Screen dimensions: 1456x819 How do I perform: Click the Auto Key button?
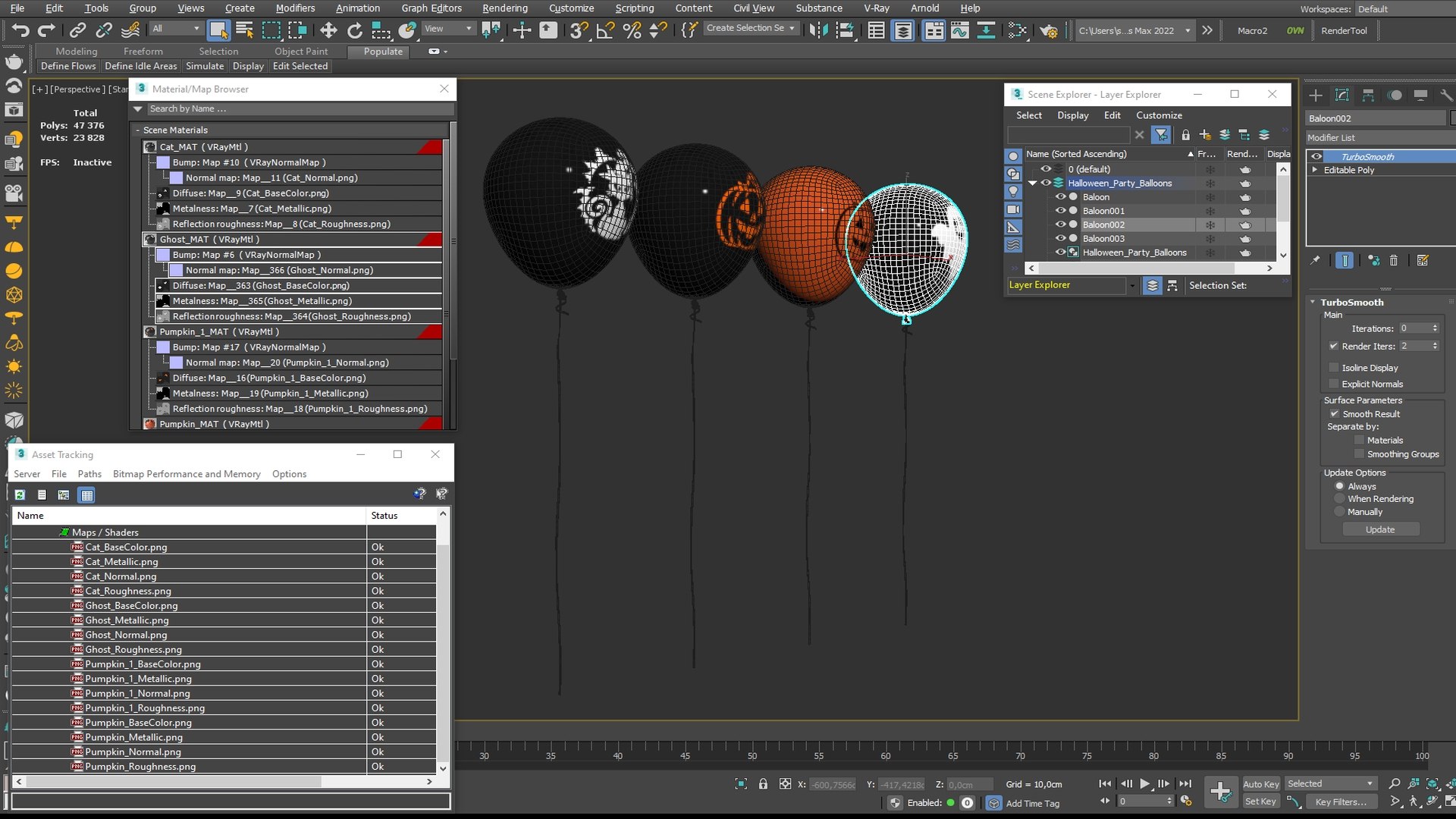(1260, 784)
